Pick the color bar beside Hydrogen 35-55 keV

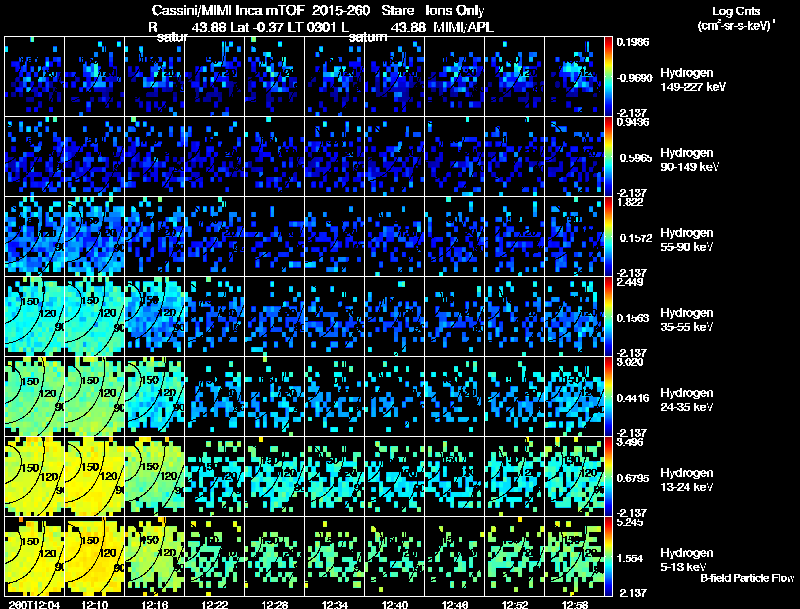(x=608, y=317)
